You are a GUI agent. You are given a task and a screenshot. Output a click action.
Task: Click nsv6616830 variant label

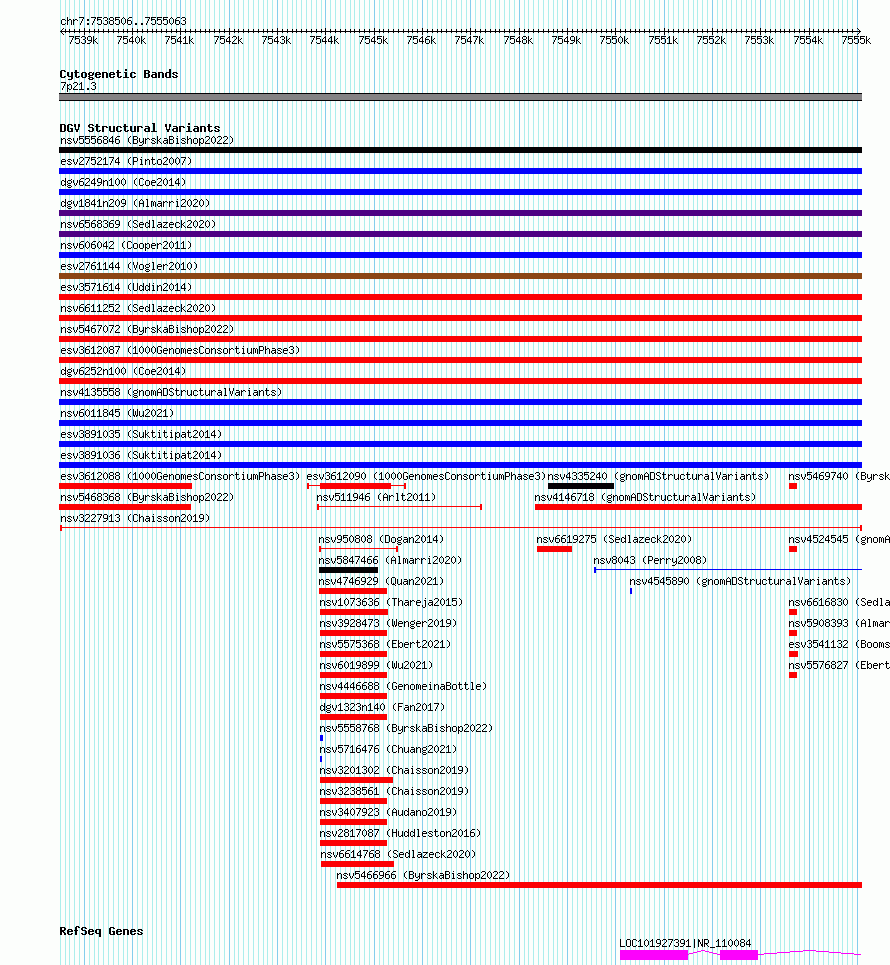pyautogui.click(x=839, y=602)
